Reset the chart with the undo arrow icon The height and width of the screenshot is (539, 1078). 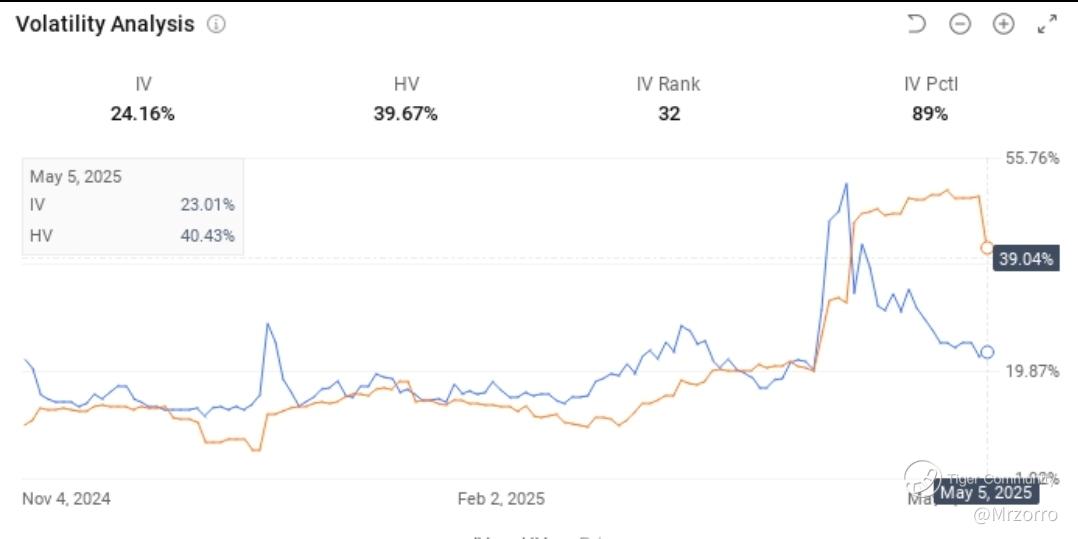[916, 24]
